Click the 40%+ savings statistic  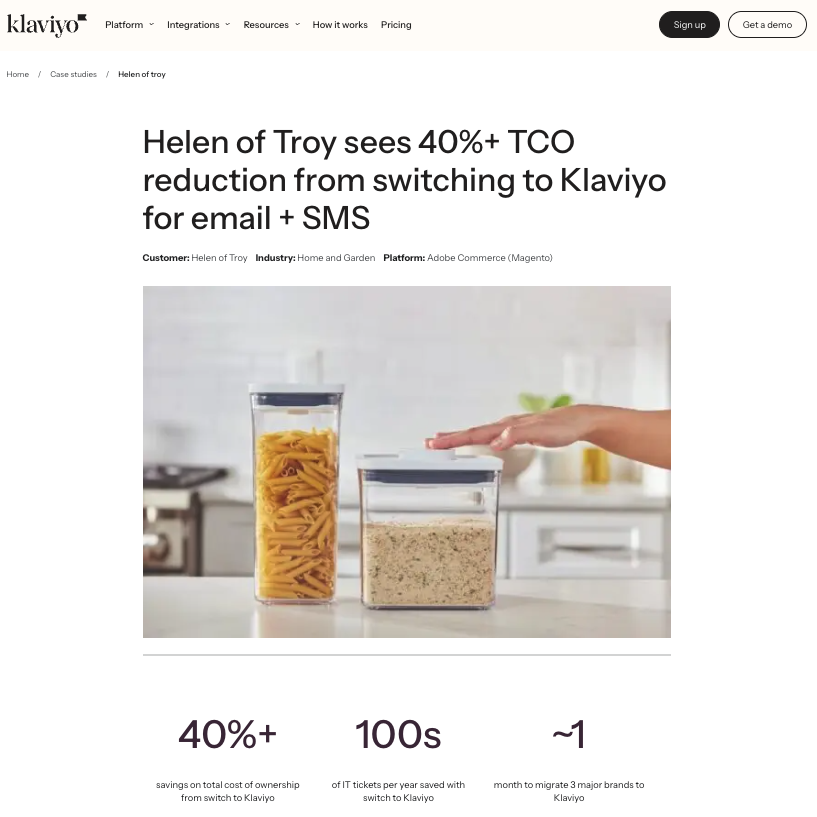click(228, 735)
